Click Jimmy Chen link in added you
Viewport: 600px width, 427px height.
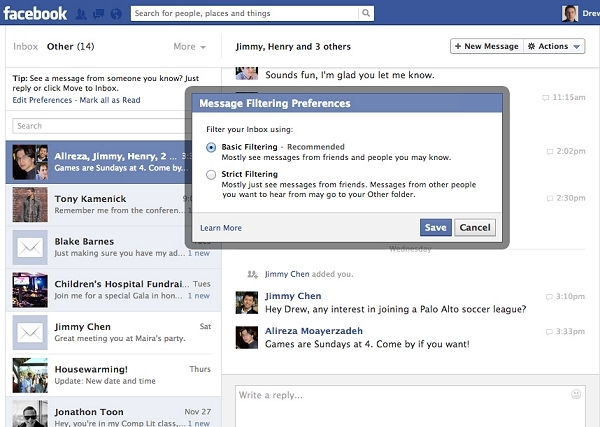coord(287,274)
